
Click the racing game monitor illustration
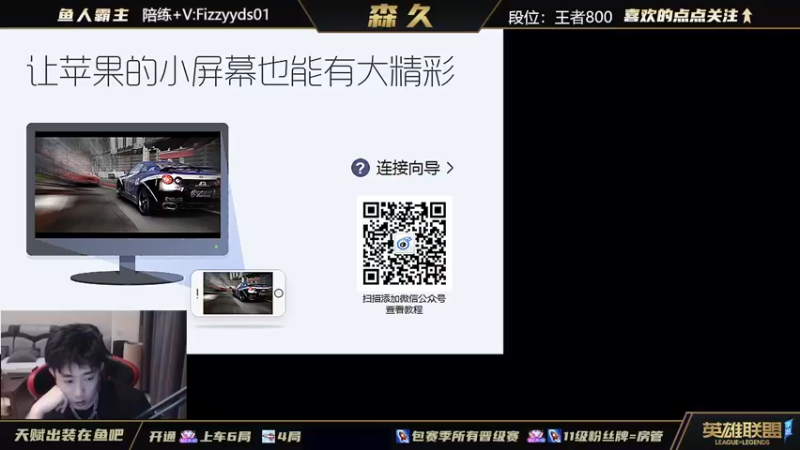[128, 203]
